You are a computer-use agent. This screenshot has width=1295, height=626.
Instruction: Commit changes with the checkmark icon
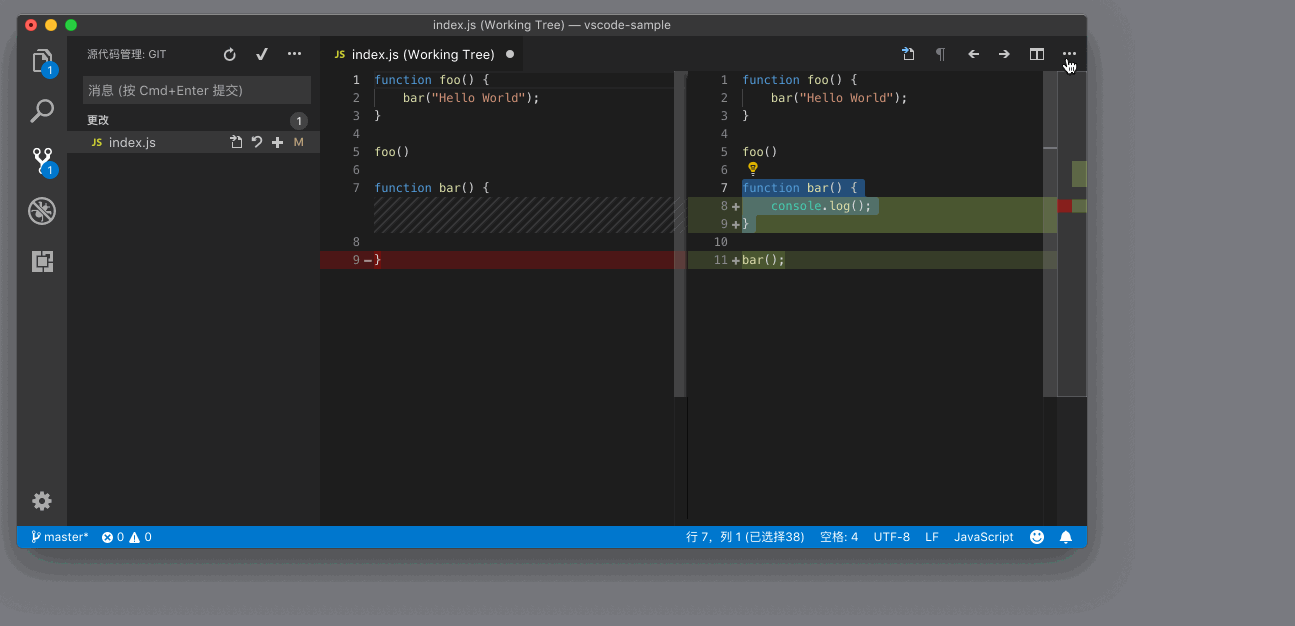coord(262,55)
